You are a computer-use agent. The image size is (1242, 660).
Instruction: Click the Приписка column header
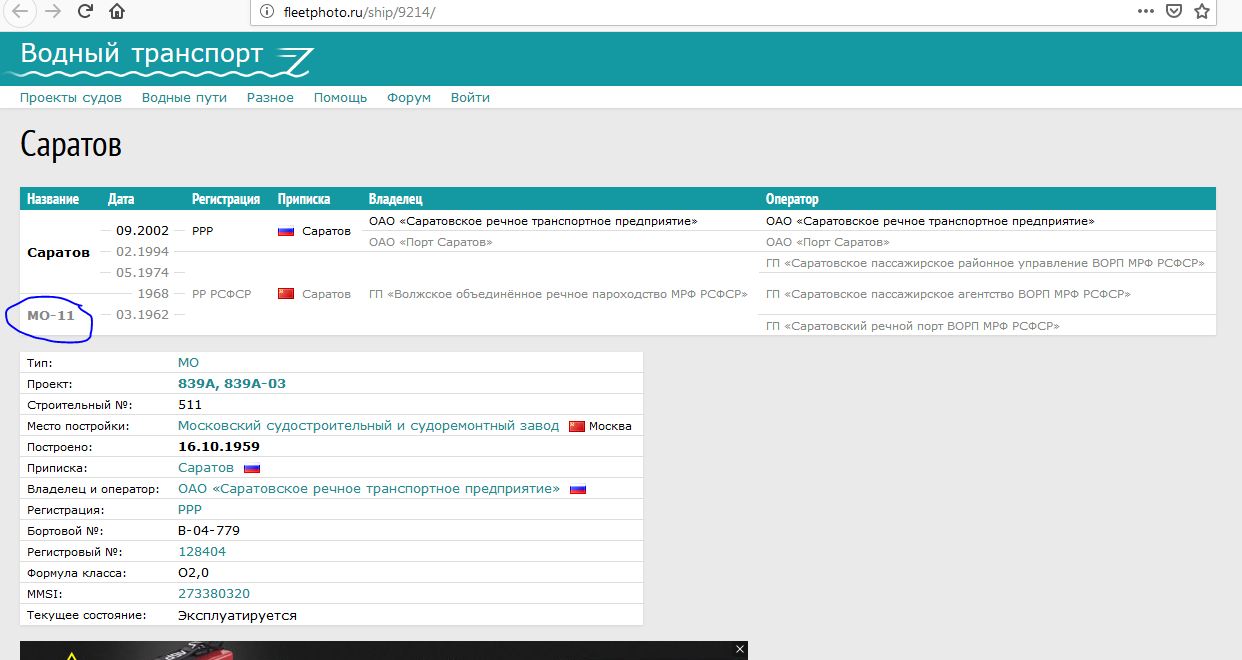(x=304, y=199)
